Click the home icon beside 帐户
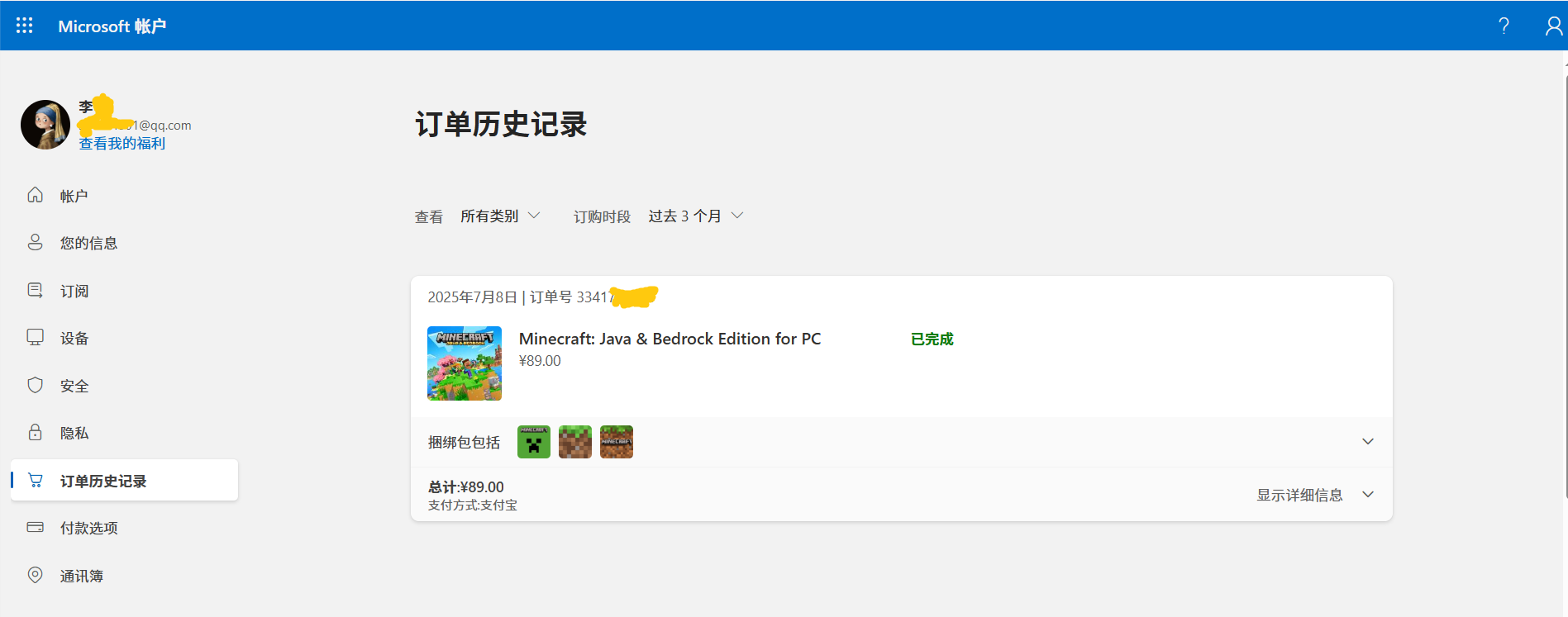This screenshot has width=1568, height=617. tap(35, 195)
